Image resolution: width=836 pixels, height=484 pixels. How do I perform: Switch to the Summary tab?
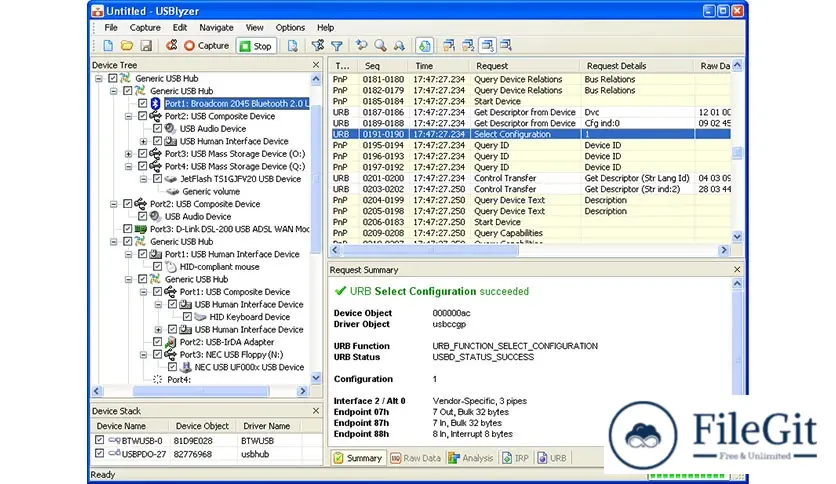coord(358,458)
